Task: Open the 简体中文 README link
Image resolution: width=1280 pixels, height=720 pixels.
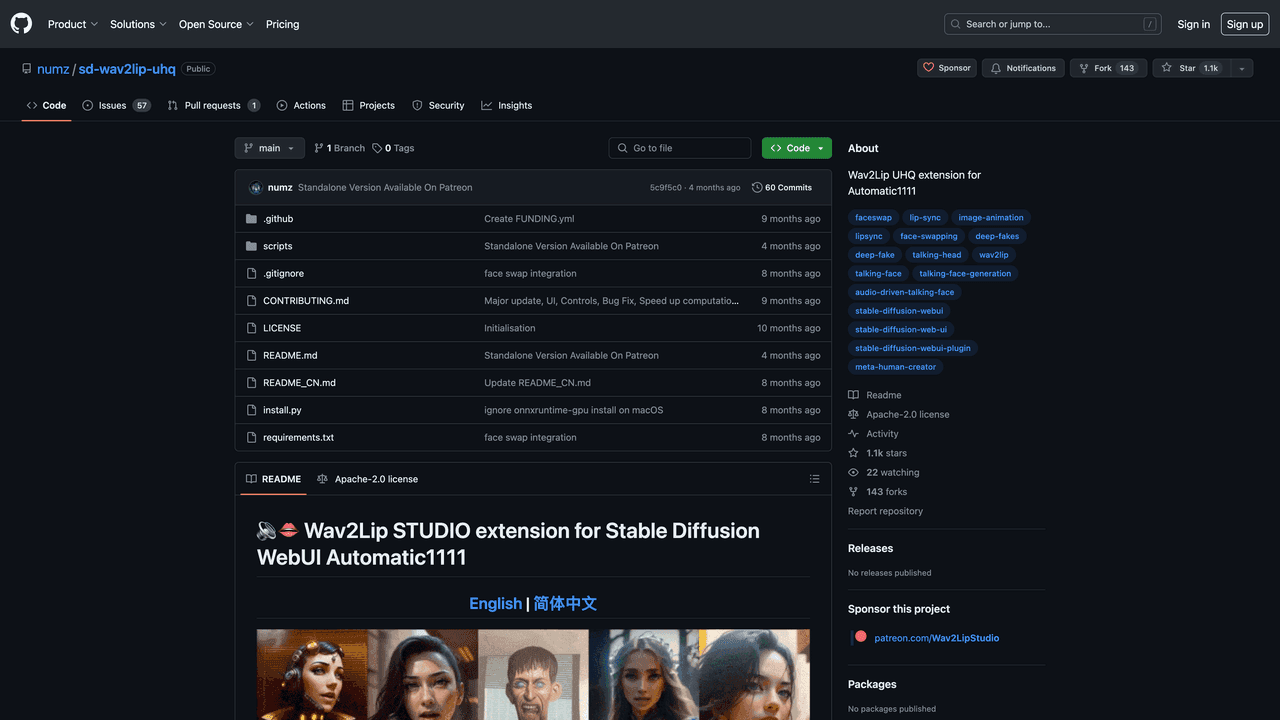Action: [565, 603]
